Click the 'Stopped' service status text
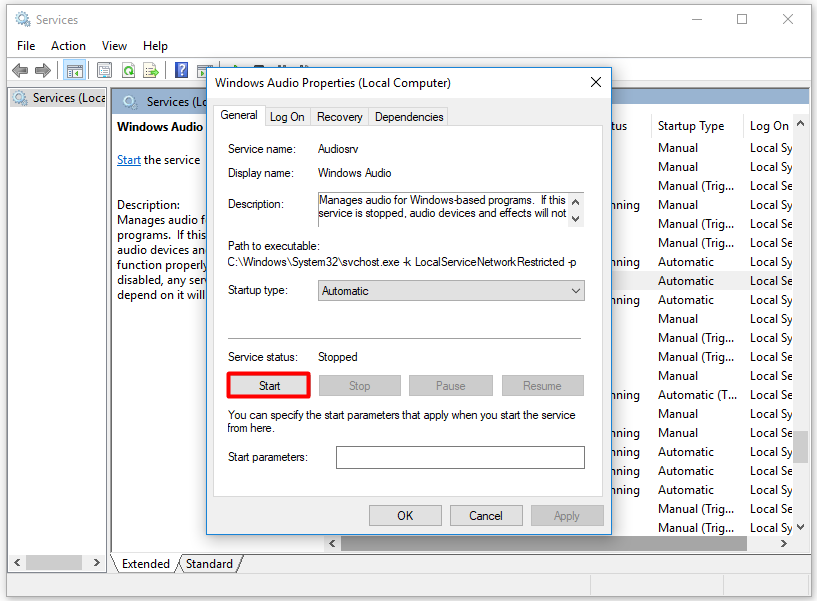The height and width of the screenshot is (601, 817). point(338,357)
